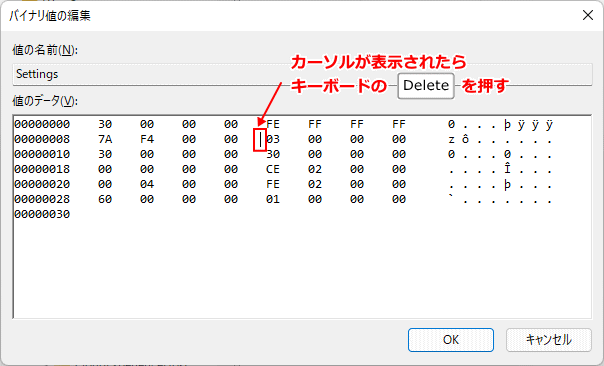Focus the 値の名前 field showing Settings
Image resolution: width=604 pixels, height=366 pixels.
click(302, 74)
